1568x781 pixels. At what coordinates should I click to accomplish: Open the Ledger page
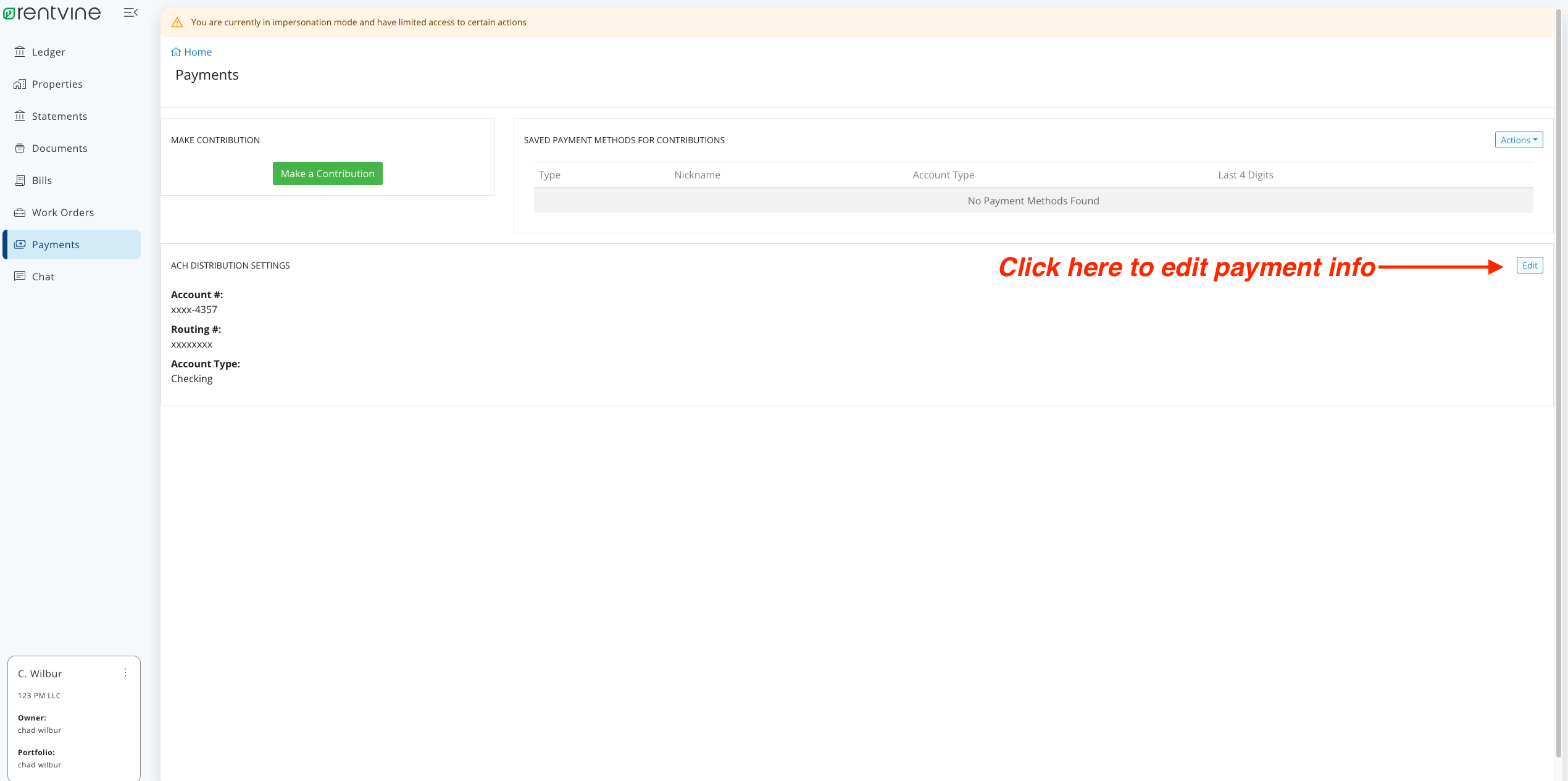pos(72,52)
